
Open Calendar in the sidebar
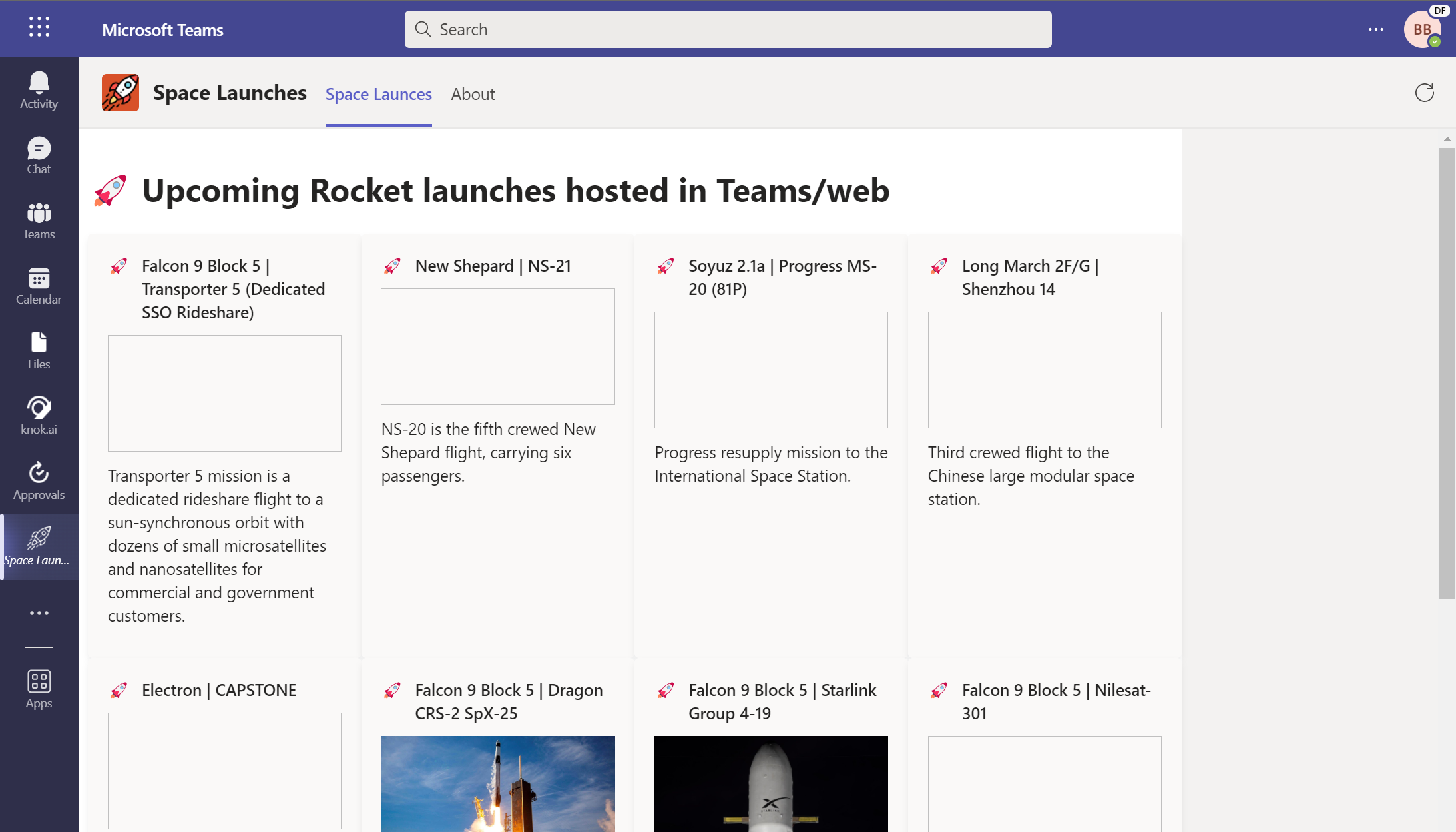39,286
